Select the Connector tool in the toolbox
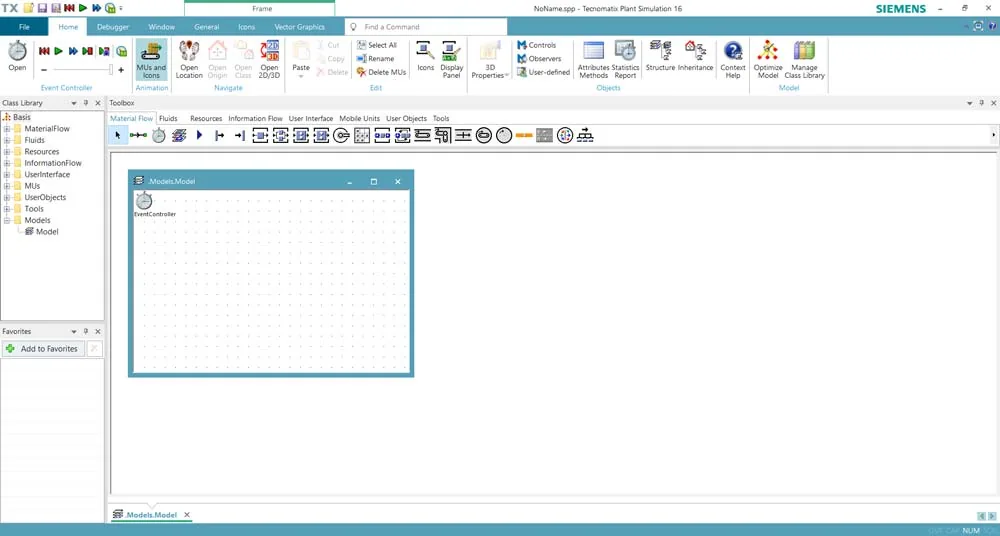The height and width of the screenshot is (536, 1000). click(138, 135)
